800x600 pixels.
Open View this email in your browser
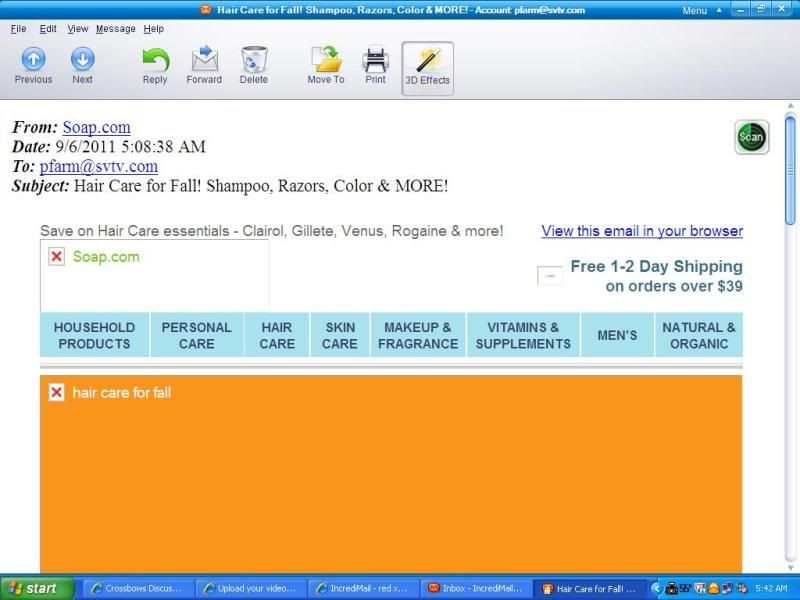click(x=642, y=231)
